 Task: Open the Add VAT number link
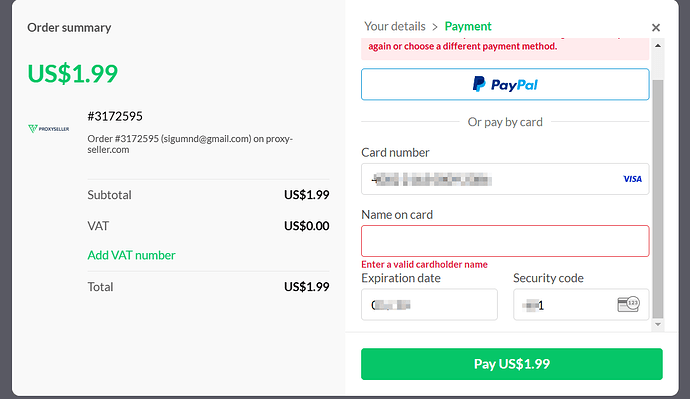click(x=131, y=255)
